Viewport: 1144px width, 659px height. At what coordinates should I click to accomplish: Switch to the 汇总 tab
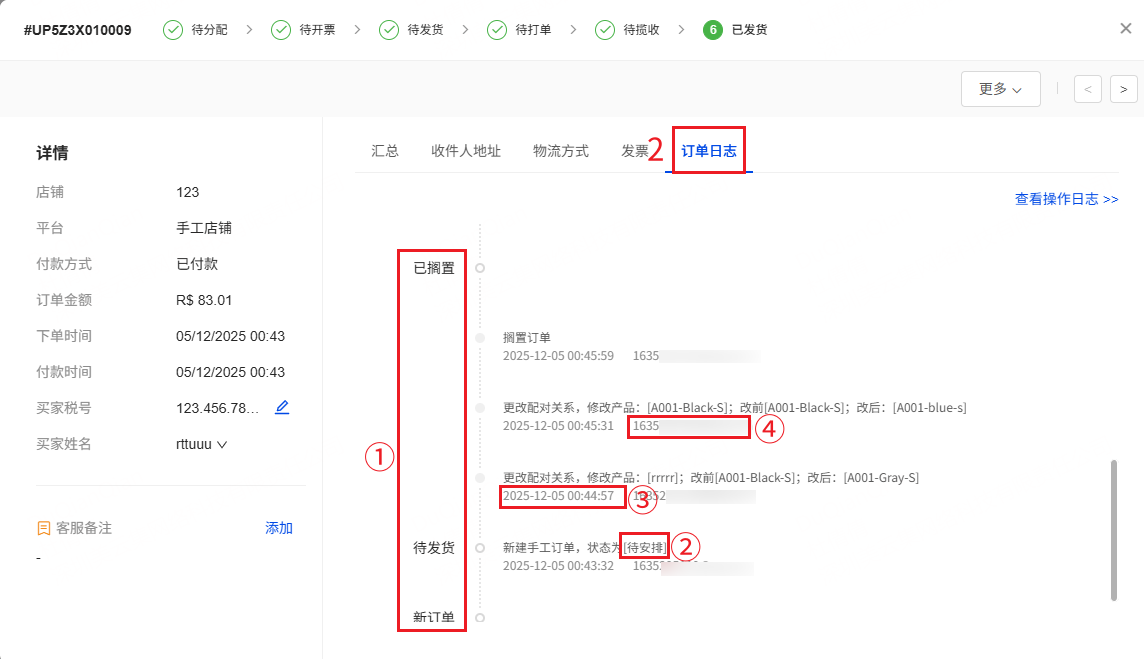pyautogui.click(x=385, y=151)
